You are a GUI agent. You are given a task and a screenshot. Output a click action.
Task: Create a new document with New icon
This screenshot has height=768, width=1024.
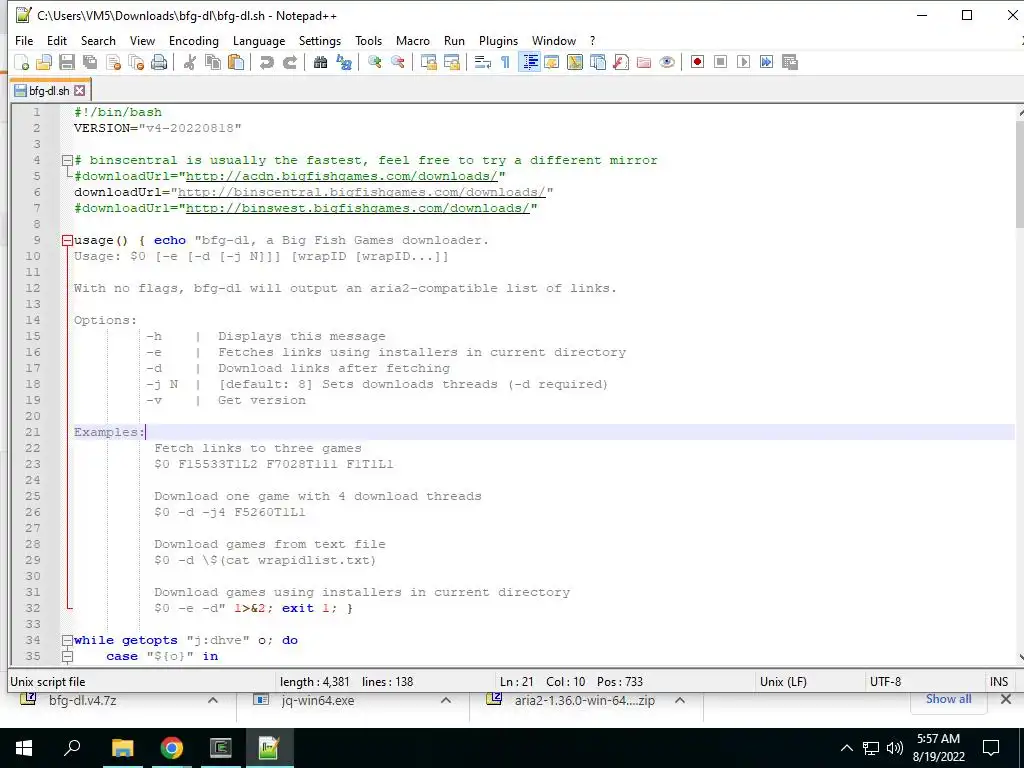pos(22,62)
